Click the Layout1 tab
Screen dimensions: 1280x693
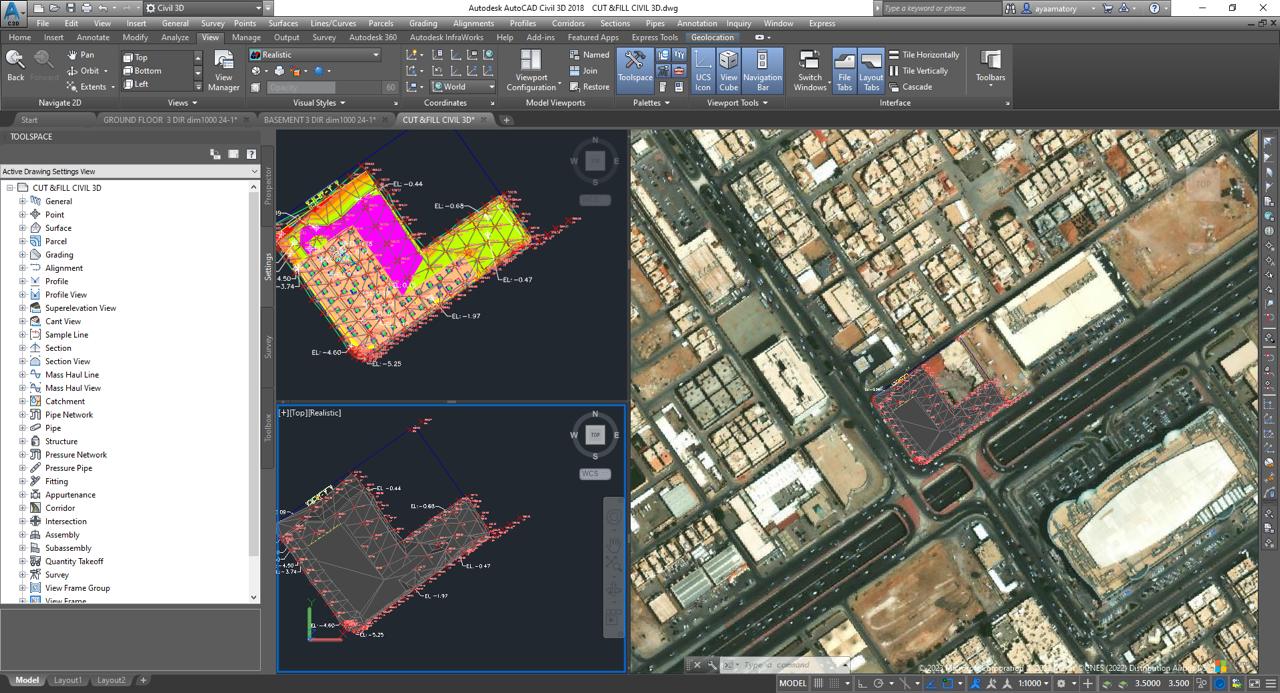click(68, 680)
